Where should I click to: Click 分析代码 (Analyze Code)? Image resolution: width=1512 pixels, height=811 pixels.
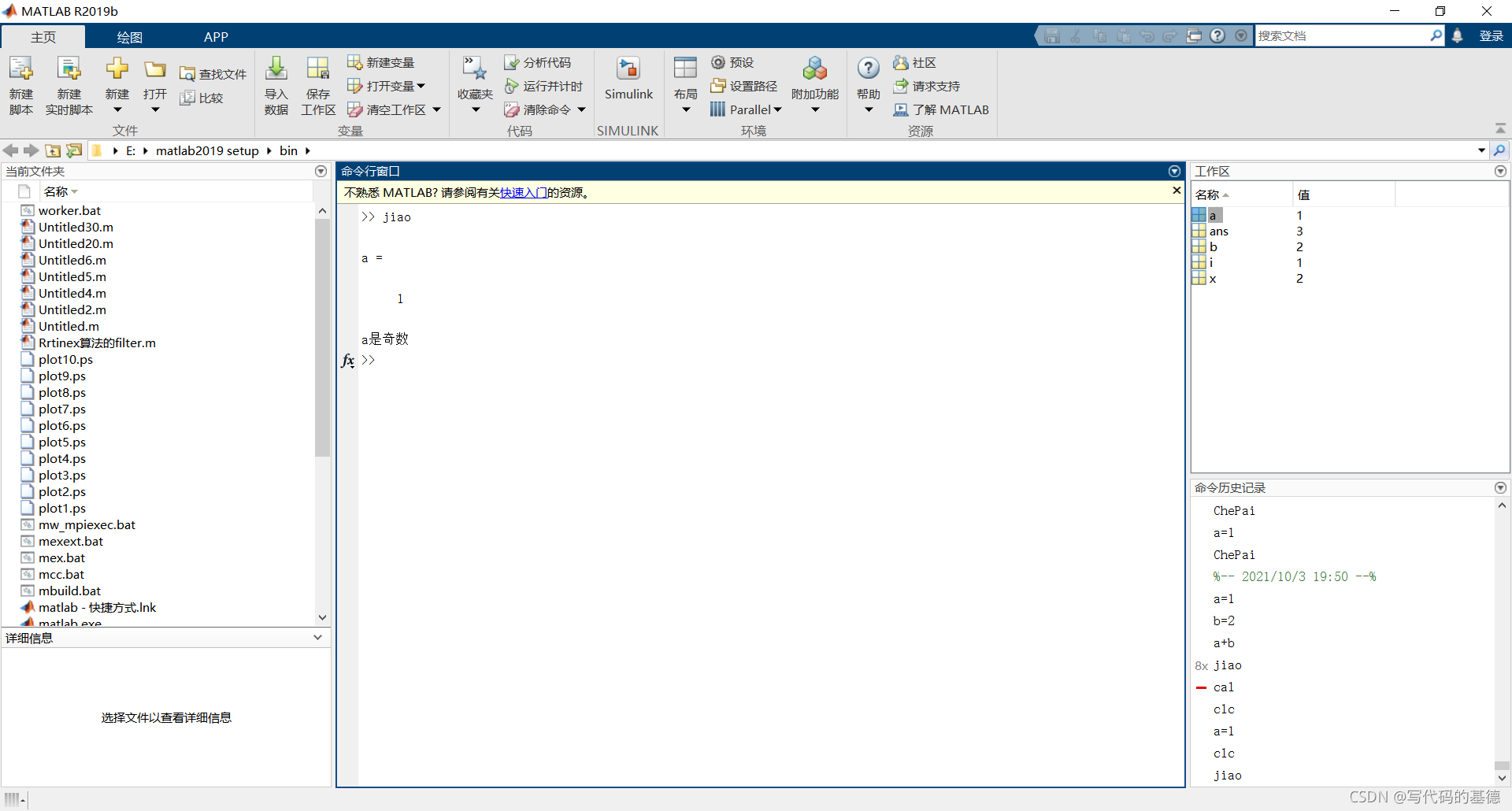[538, 62]
